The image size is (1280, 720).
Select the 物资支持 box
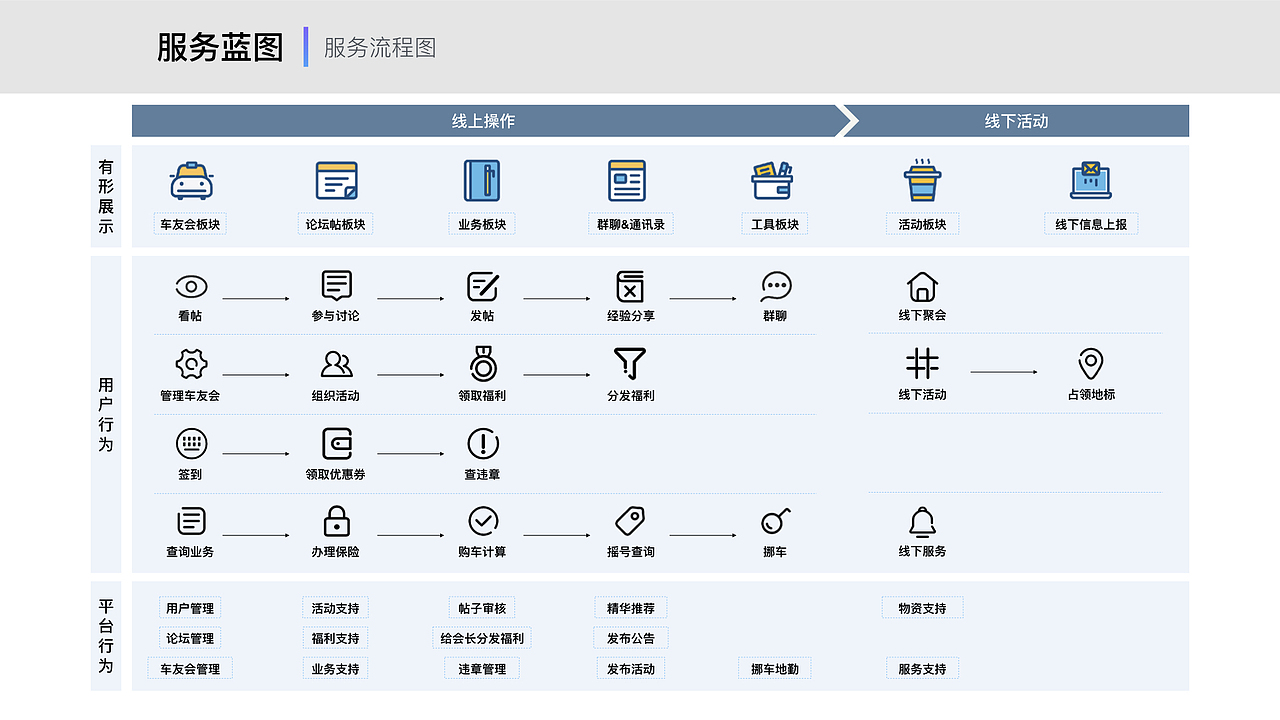pos(922,608)
